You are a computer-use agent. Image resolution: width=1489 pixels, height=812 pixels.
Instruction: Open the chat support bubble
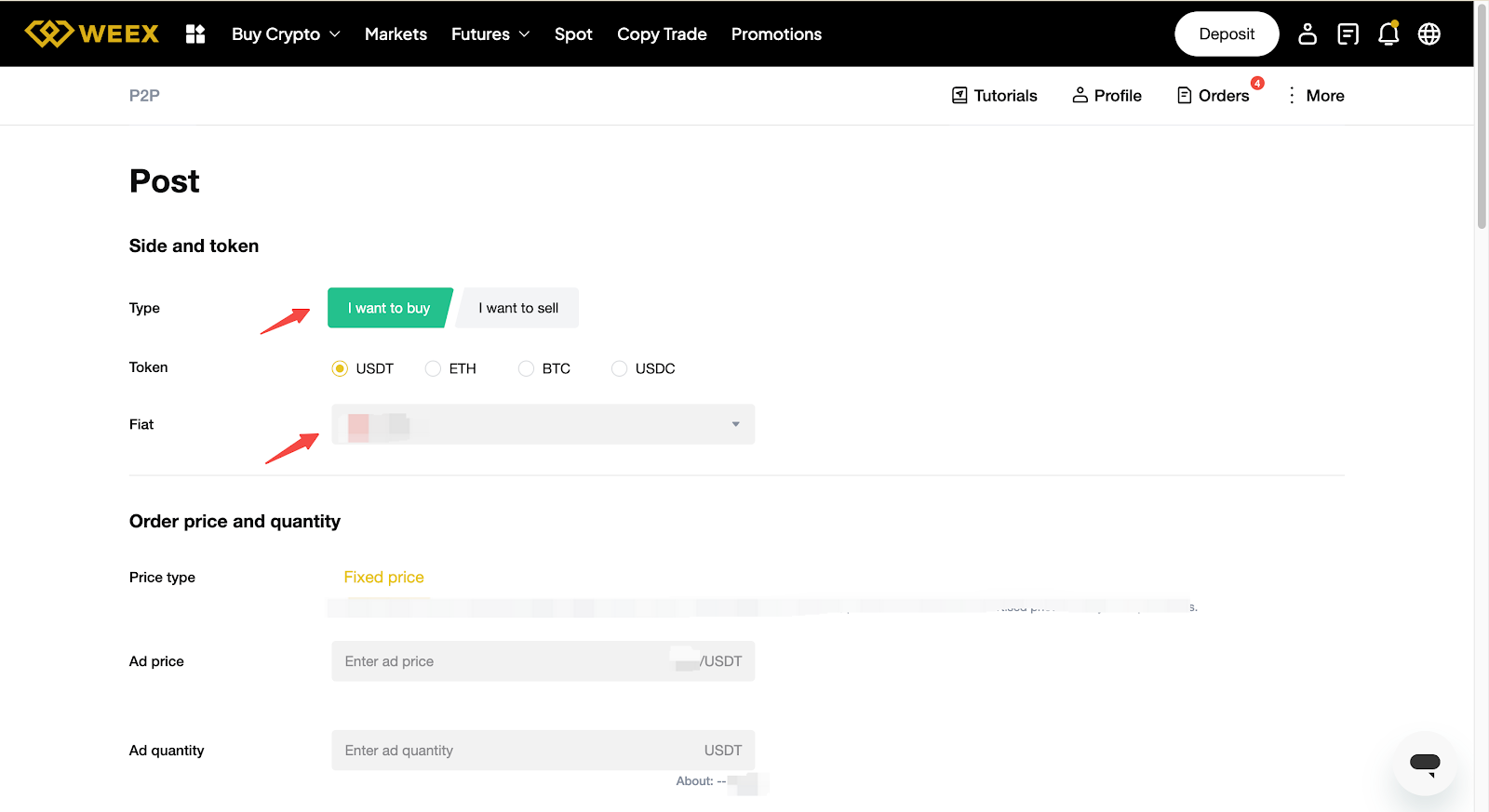(1425, 764)
